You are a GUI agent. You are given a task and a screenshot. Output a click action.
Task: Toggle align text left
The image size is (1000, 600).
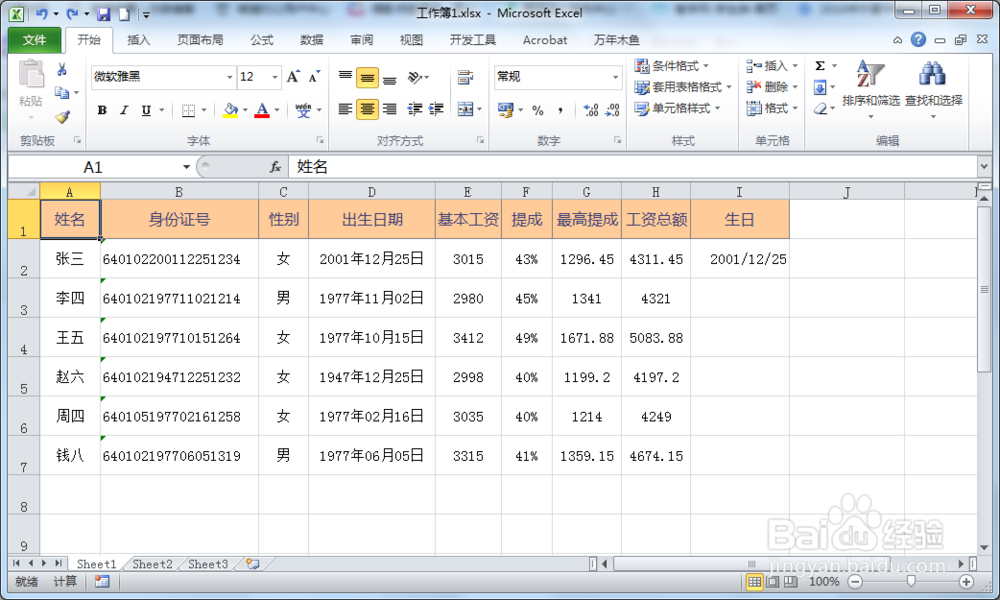click(345, 110)
